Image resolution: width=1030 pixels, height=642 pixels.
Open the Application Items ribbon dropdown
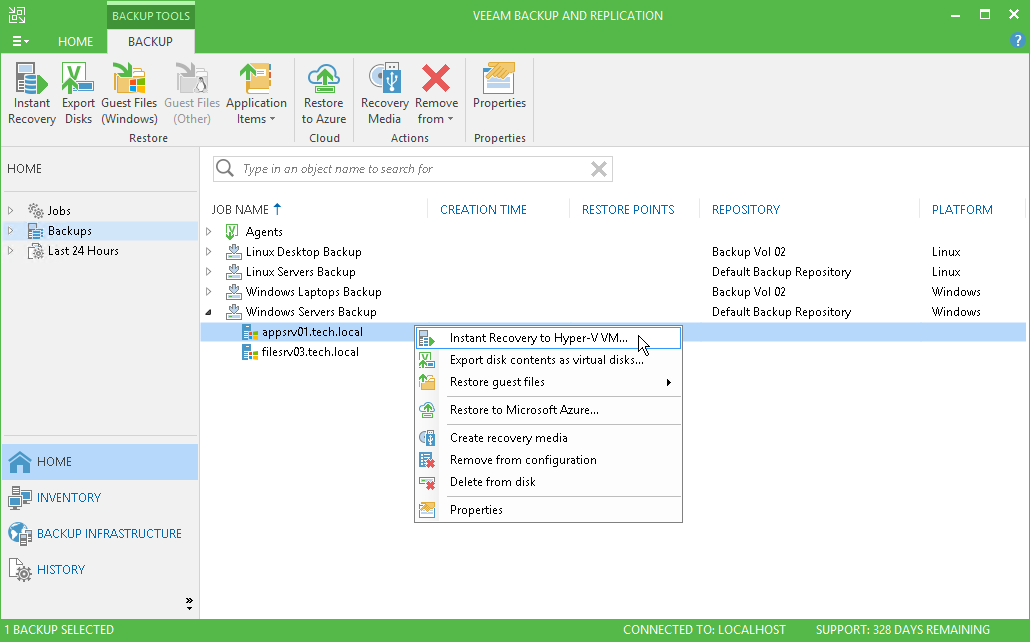(x=256, y=93)
